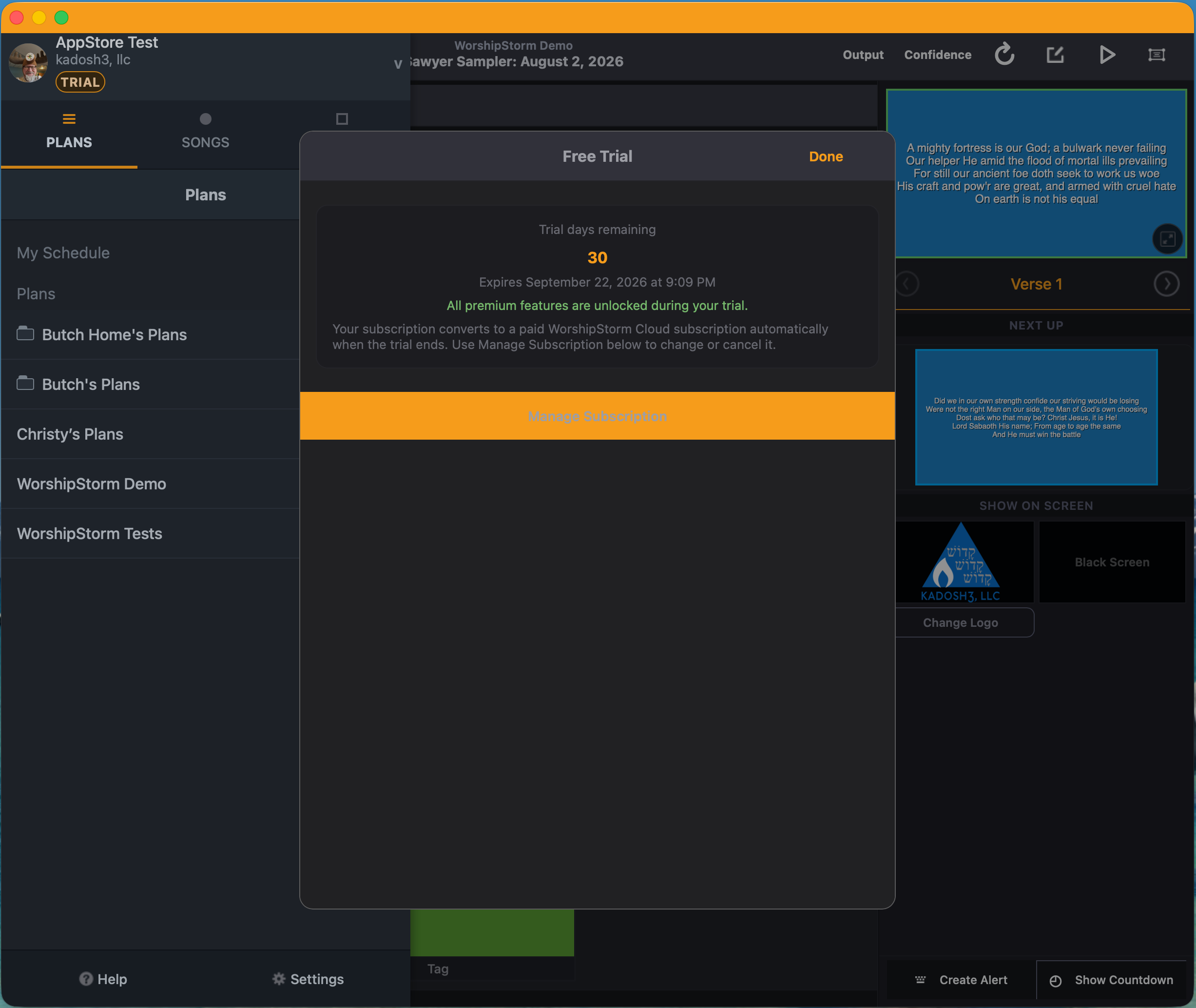1196x1008 pixels.
Task: Click the Next Up slide thumbnail
Action: pyautogui.click(x=1036, y=417)
